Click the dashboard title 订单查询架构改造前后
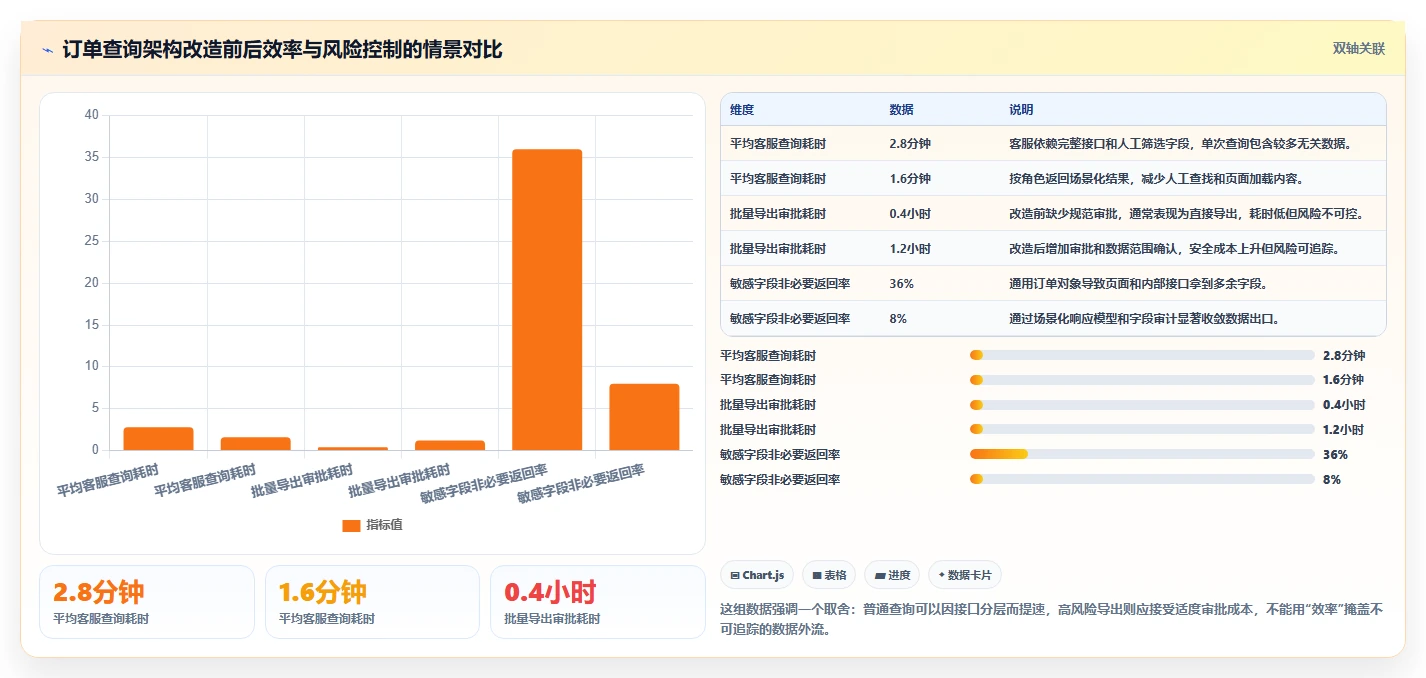Screen dimensions: 1426x678 (x=282, y=50)
